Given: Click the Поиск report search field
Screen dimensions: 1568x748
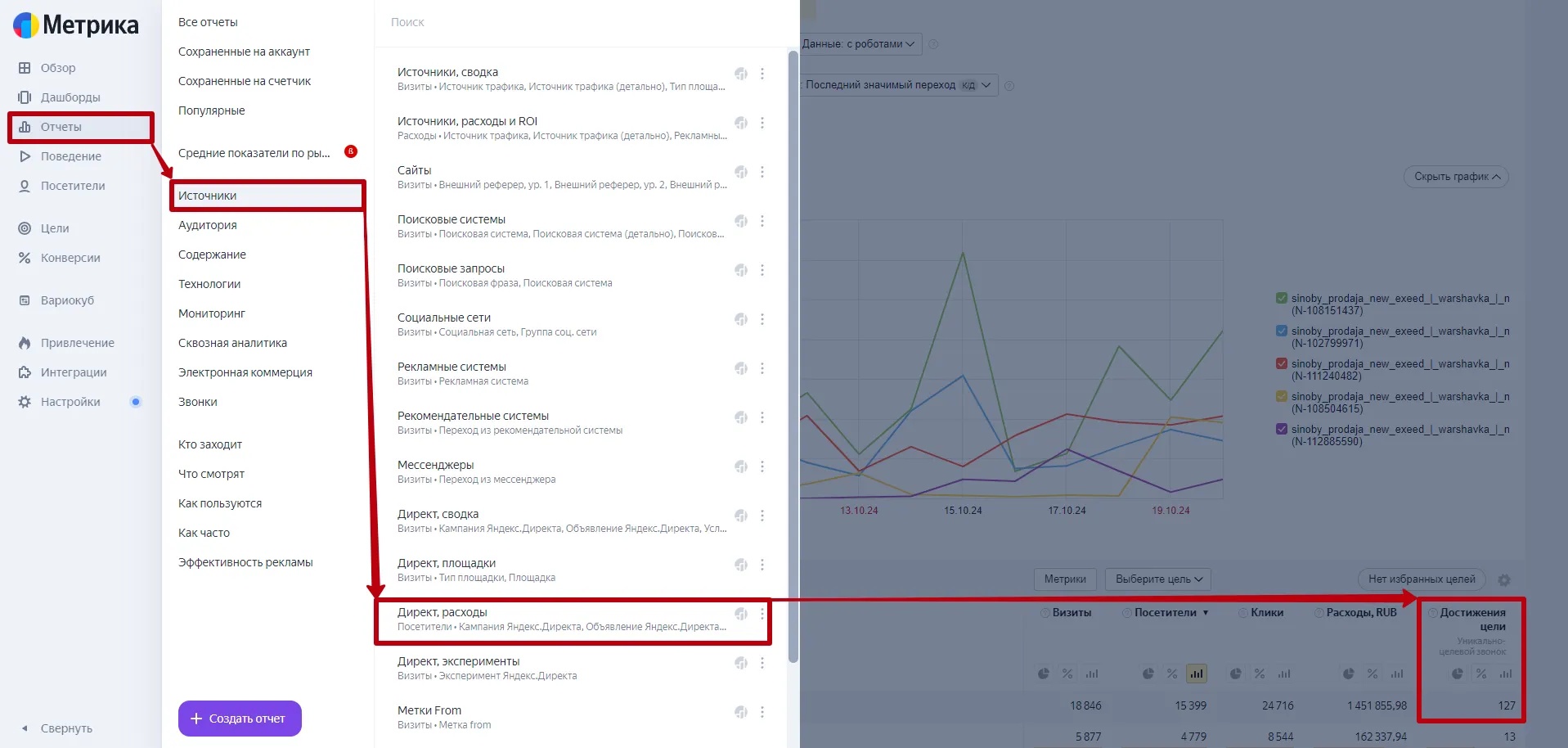Looking at the screenshot, I should (x=573, y=22).
